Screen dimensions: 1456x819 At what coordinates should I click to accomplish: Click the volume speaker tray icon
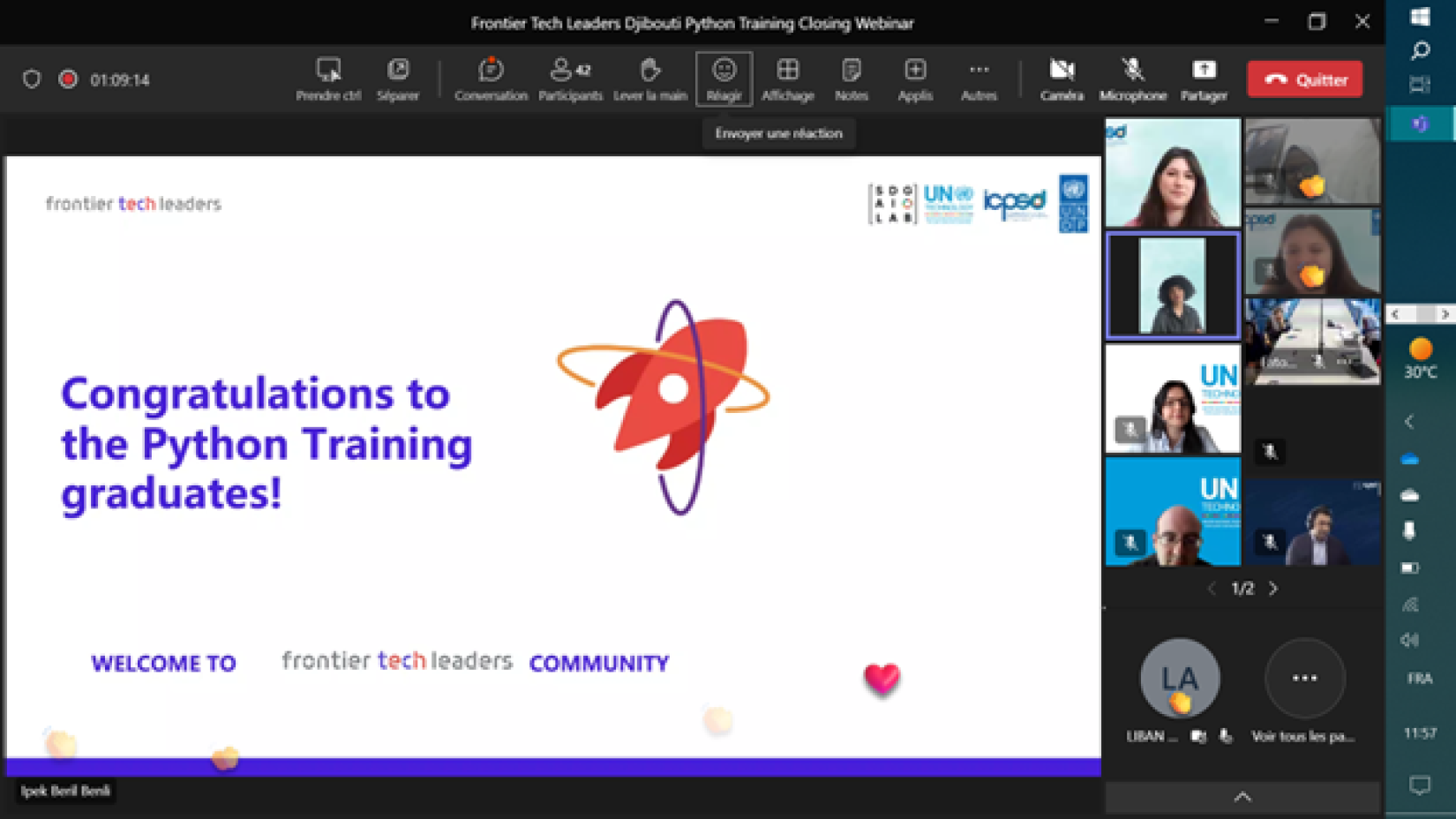click(x=1409, y=640)
